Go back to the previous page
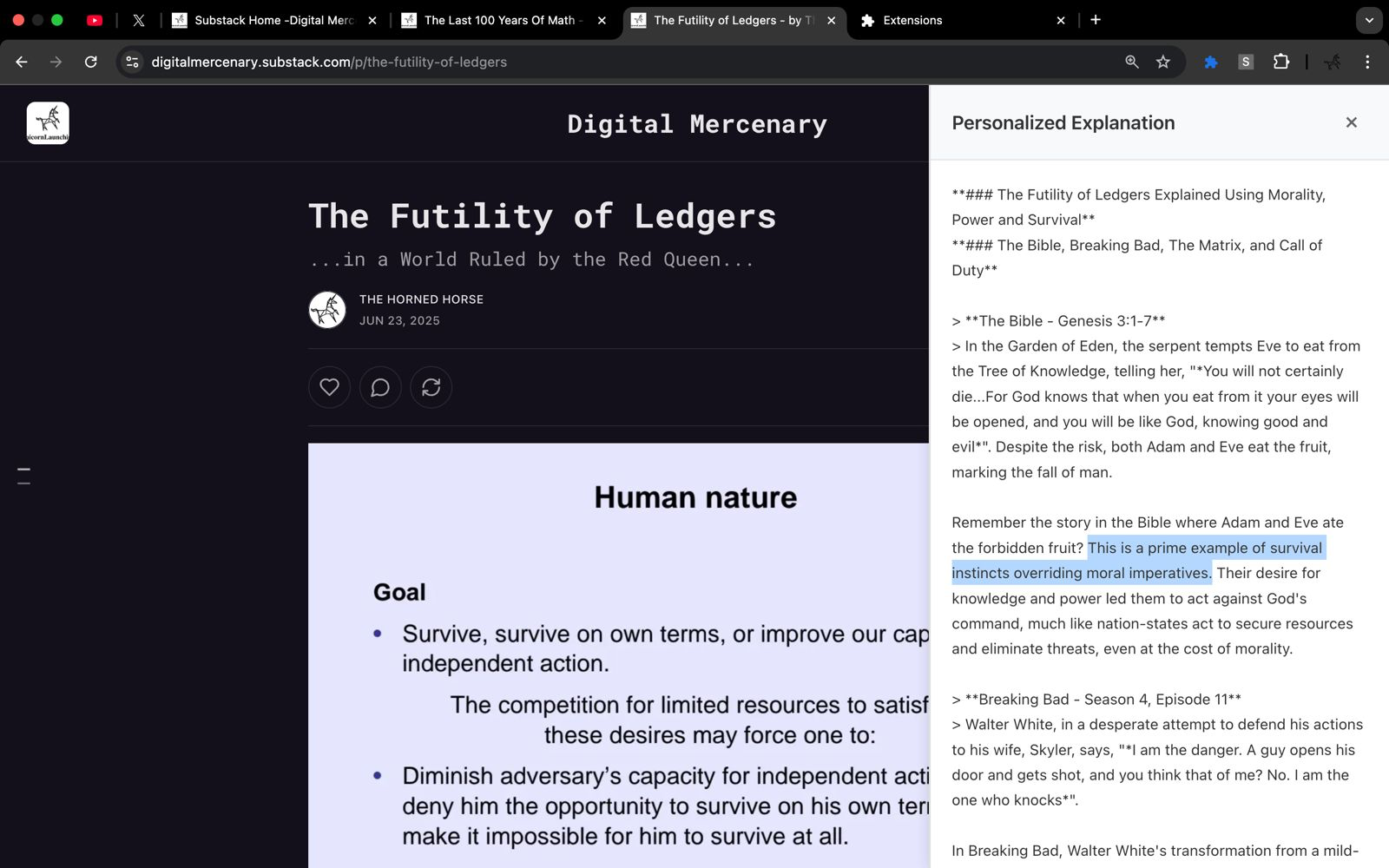This screenshot has width=1389, height=868. [x=22, y=62]
